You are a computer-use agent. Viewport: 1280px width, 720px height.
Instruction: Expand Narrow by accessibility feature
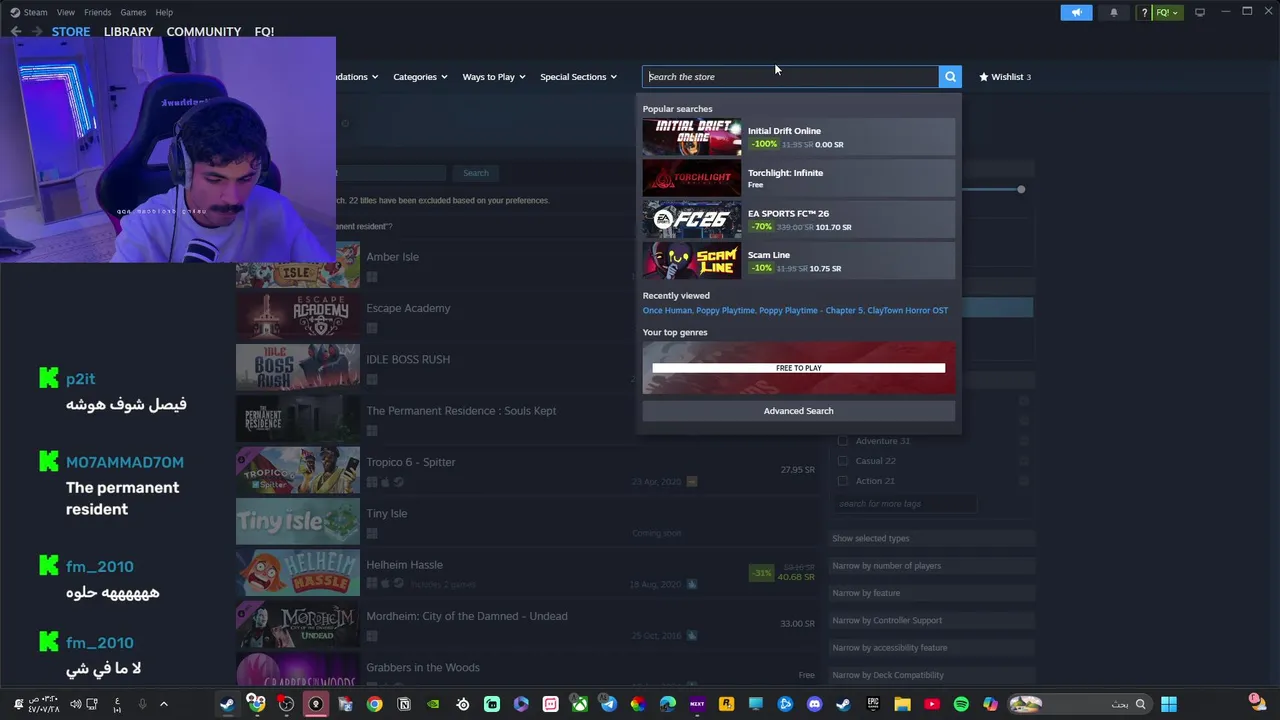click(930, 647)
